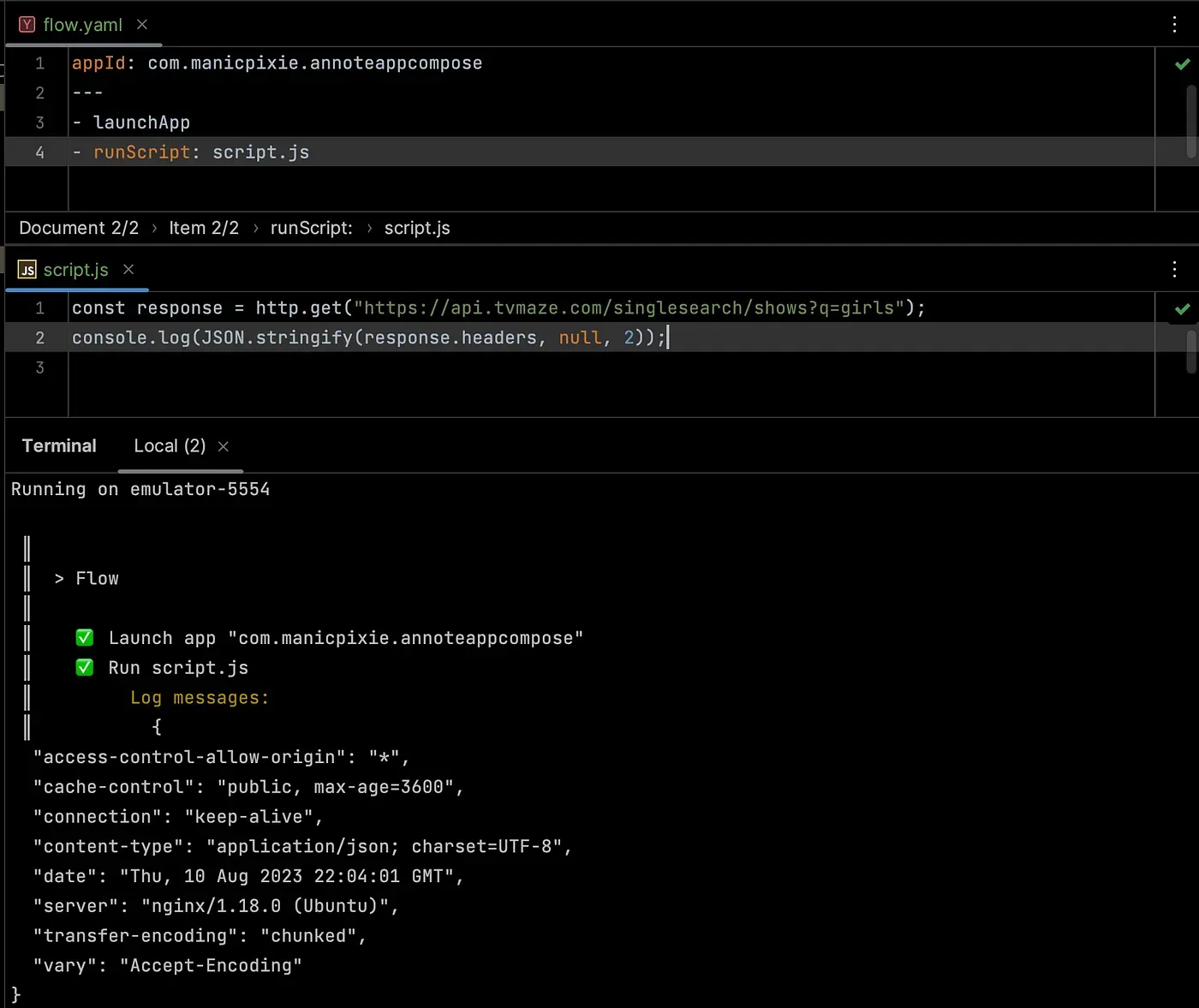Open the script.js editor options menu
This screenshot has height=1008, width=1199.
click(x=1174, y=270)
